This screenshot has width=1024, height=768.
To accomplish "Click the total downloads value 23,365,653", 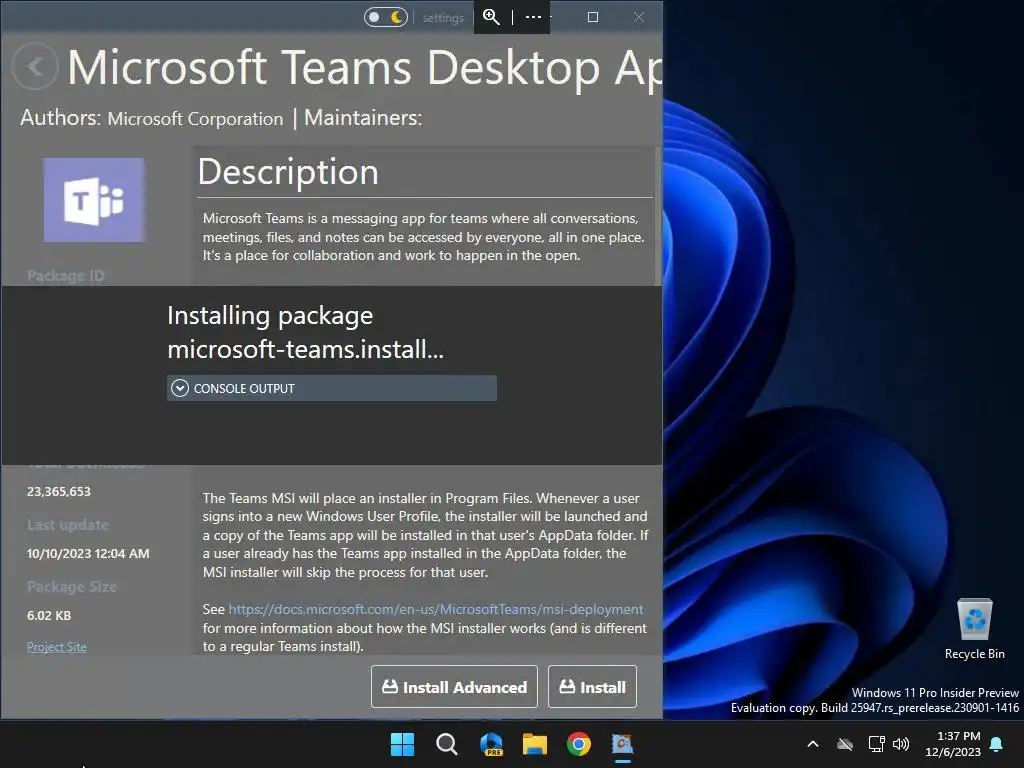I will point(59,491).
